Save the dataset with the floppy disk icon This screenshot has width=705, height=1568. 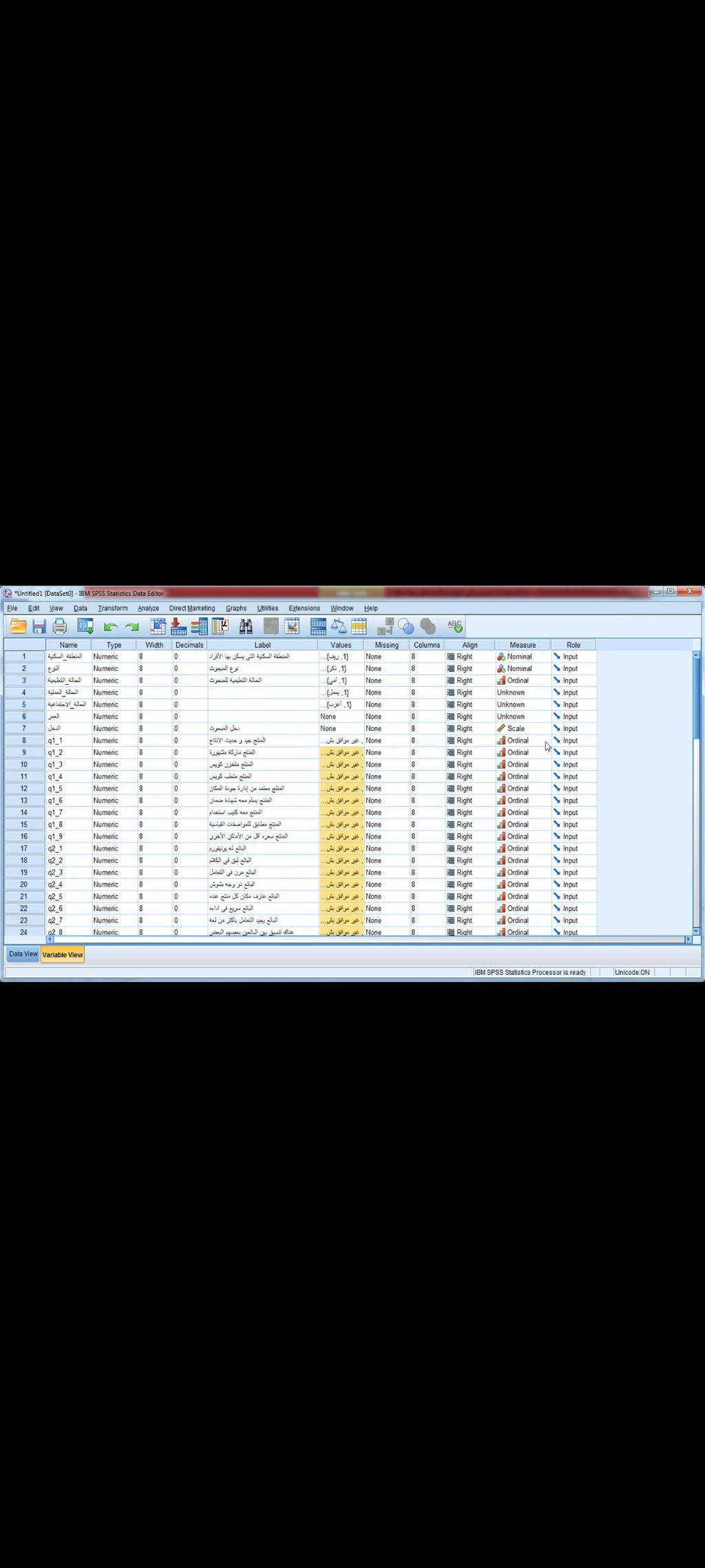coord(39,626)
